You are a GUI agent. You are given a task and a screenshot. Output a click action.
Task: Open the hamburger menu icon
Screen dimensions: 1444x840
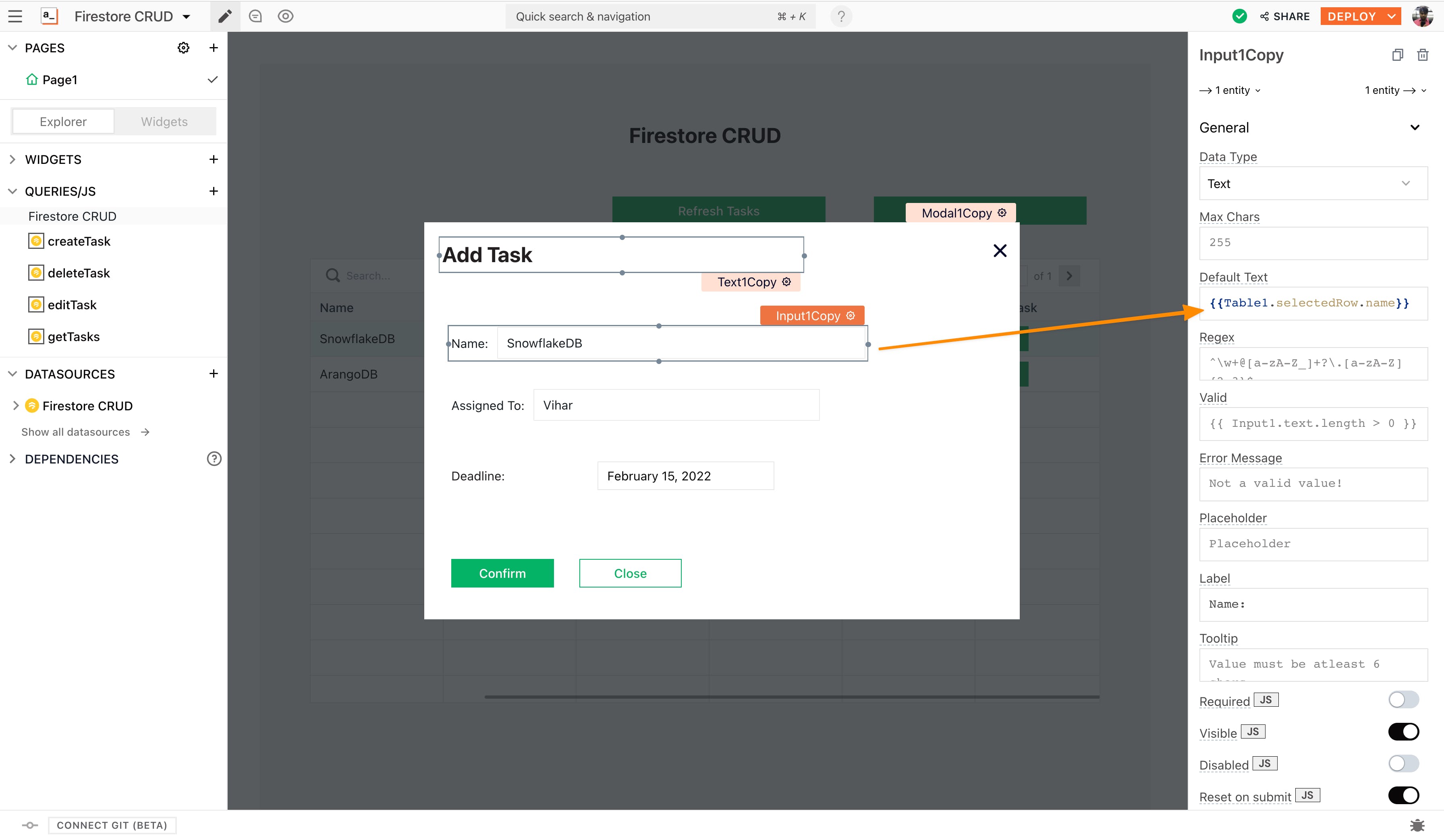15,16
